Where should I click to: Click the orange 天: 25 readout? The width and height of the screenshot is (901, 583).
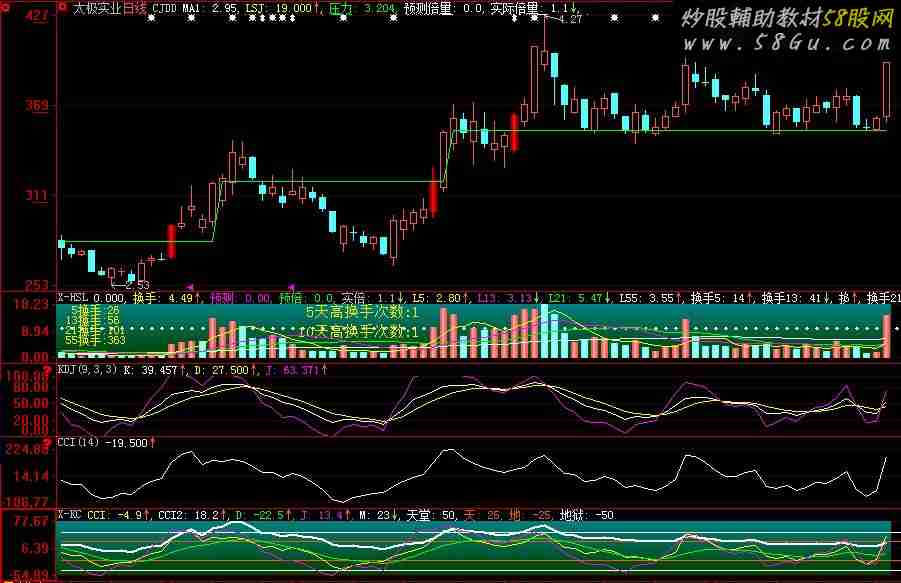tap(482, 515)
